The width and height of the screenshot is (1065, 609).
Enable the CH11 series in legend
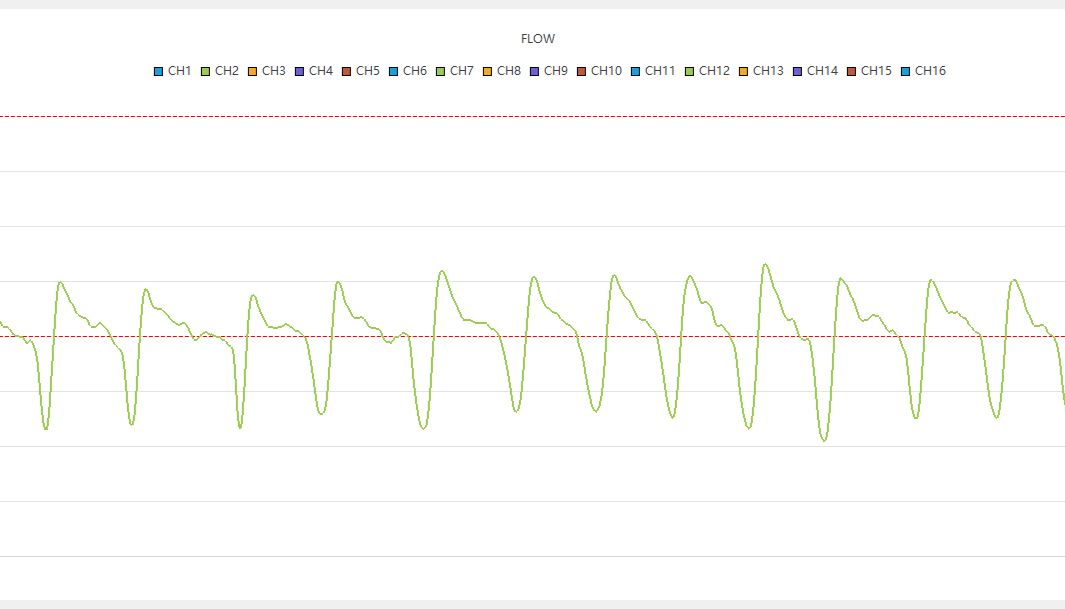pyautogui.click(x=653, y=71)
